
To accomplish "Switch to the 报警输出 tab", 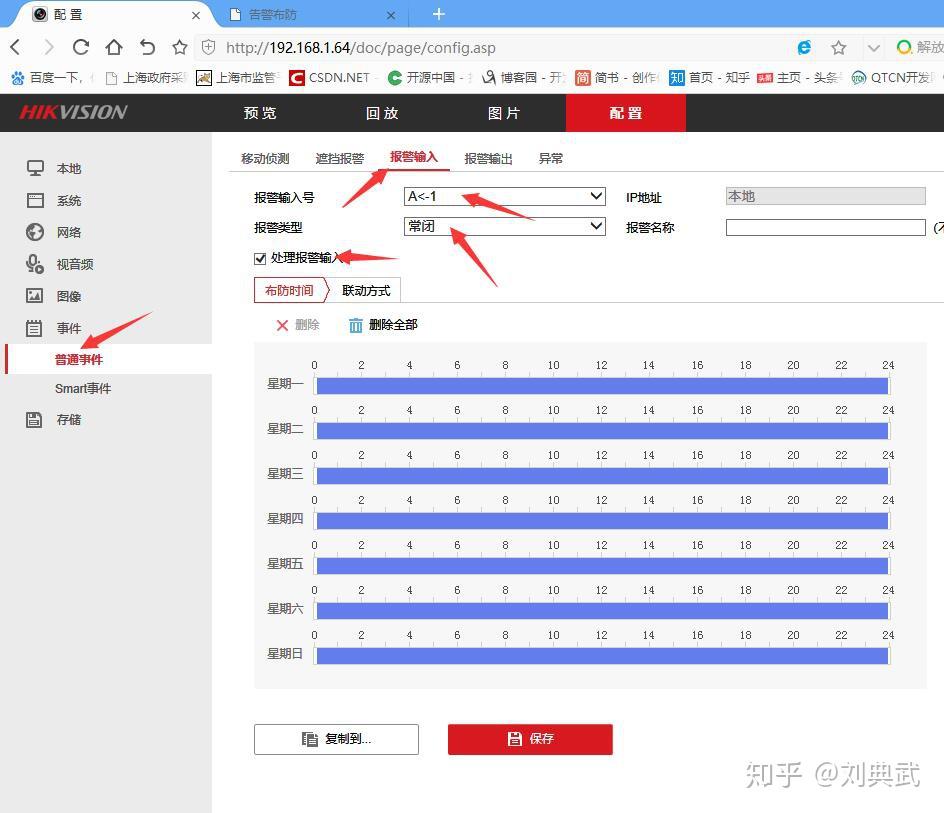I will point(488,157).
